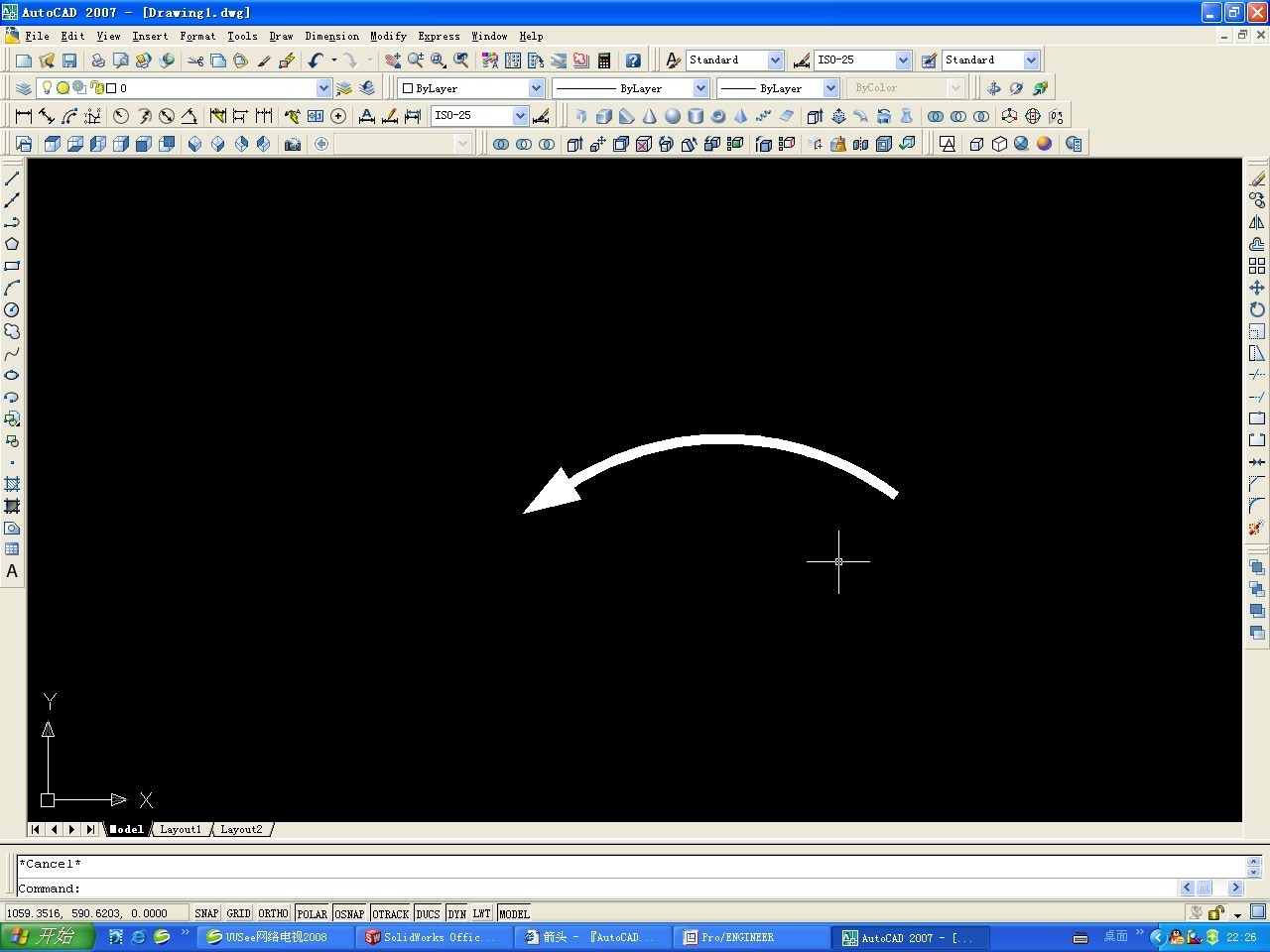Click the Cut scissors icon
Screen dimensions: 1270x952
(195, 60)
